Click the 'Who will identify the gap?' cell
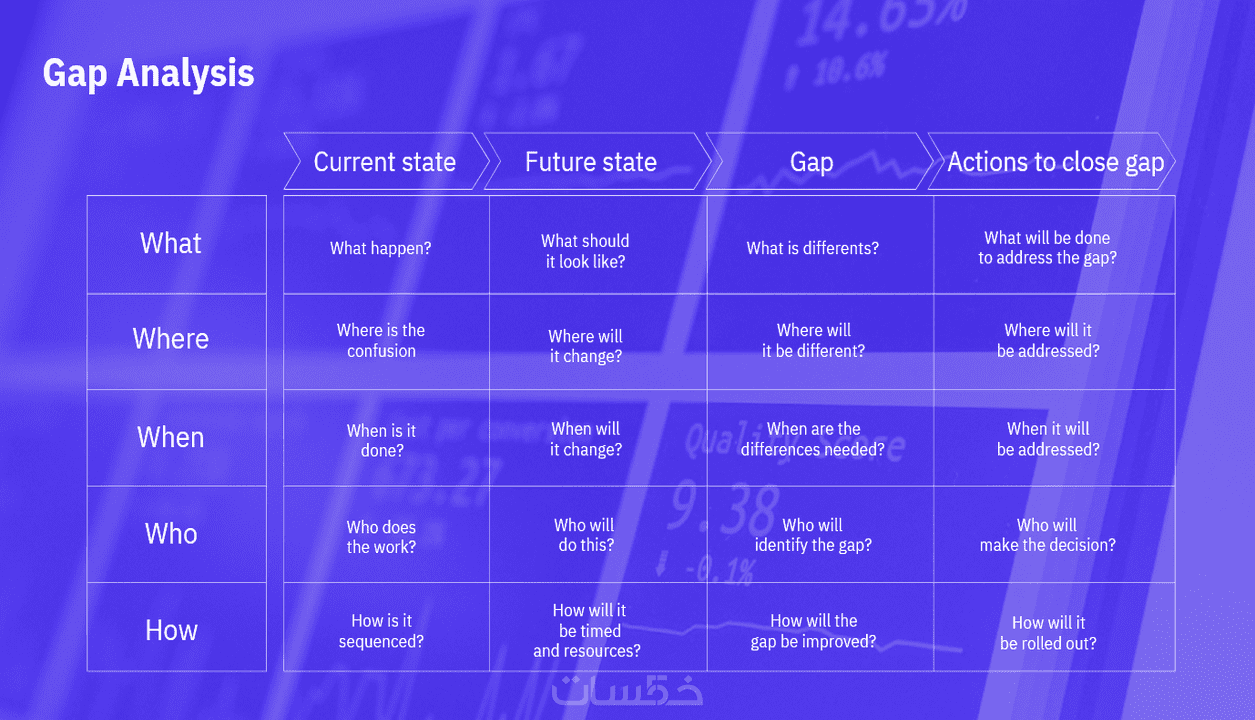Screen dimensions: 1255x720 tap(820, 534)
